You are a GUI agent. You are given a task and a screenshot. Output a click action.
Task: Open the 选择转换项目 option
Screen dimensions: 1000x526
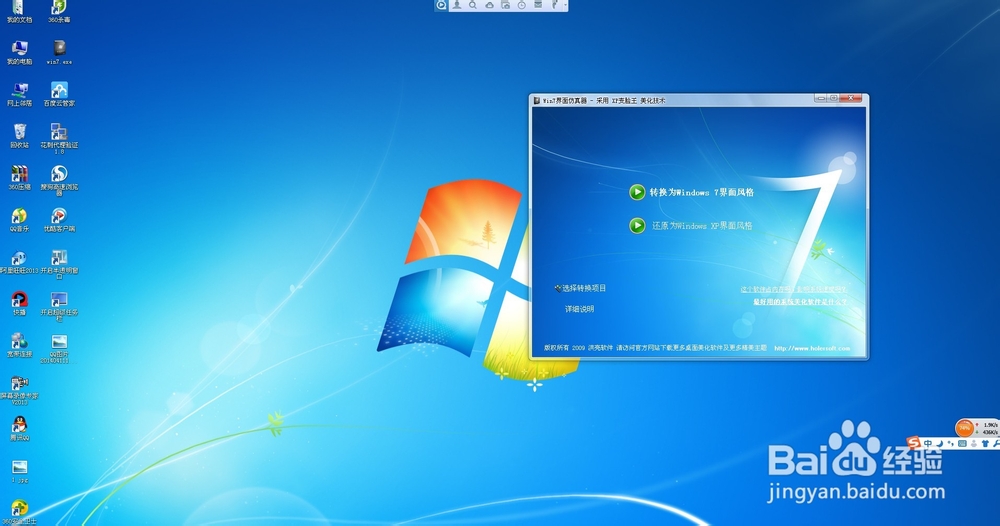(x=580, y=288)
